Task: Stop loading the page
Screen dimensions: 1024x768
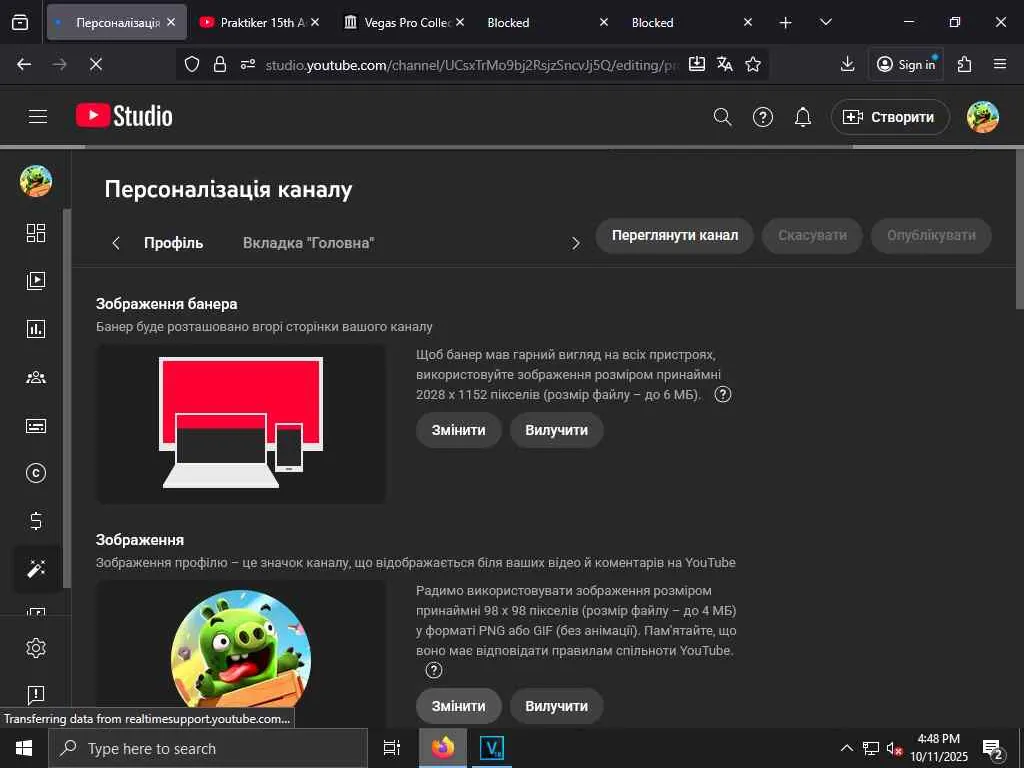Action: [96, 64]
